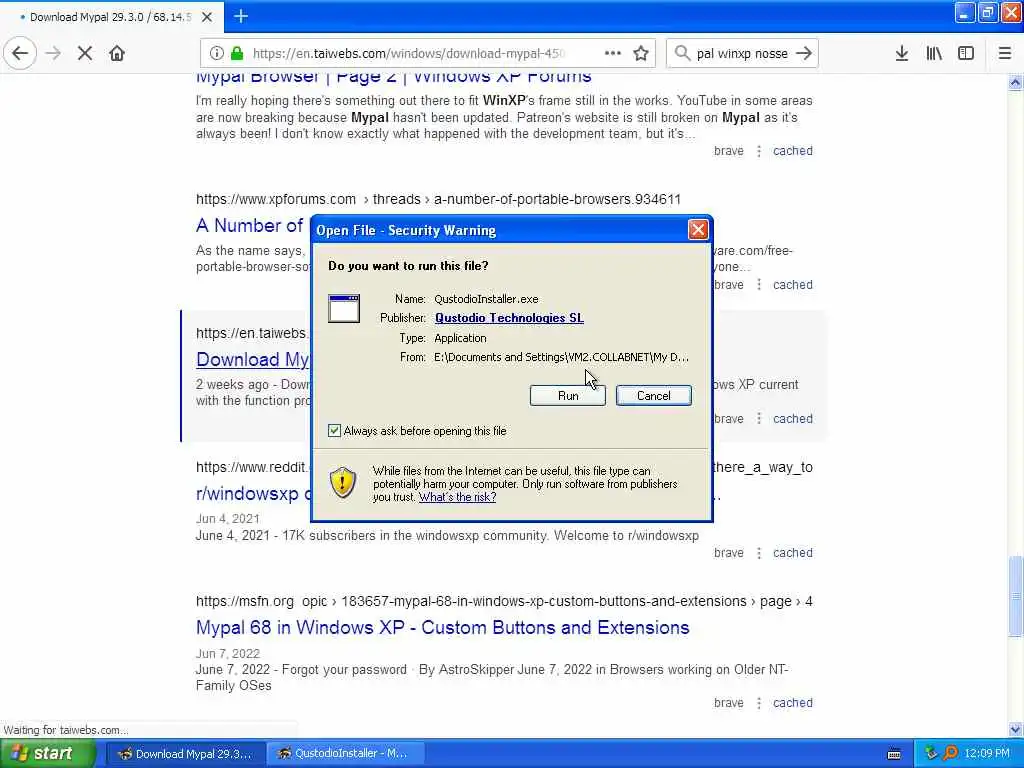Image resolution: width=1024 pixels, height=768 pixels.
Task: Click the search box with 'pal winxp nosse'
Action: tap(742, 54)
